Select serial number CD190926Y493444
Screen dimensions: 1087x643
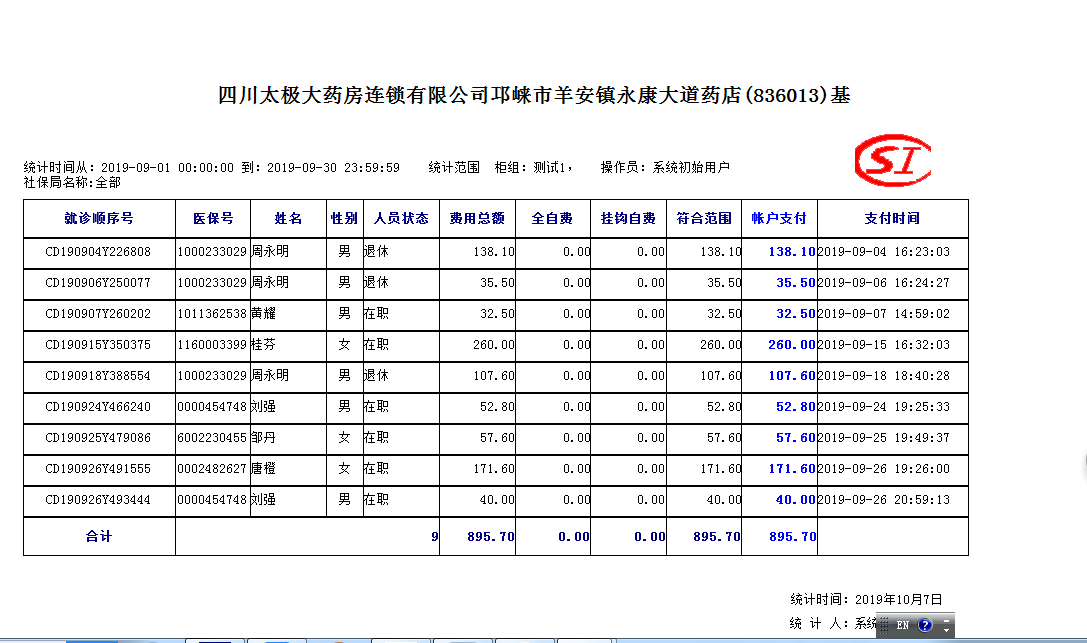click(x=98, y=500)
